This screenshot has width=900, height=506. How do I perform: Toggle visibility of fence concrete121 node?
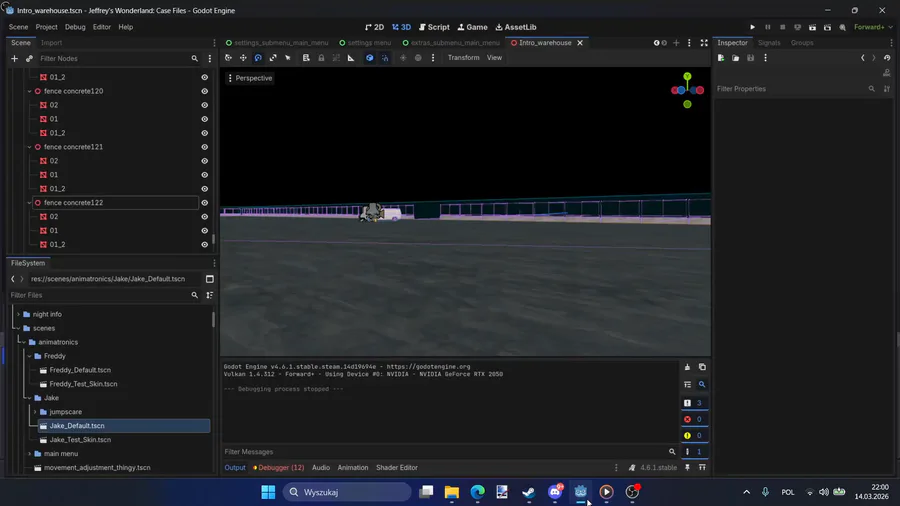pyautogui.click(x=204, y=147)
